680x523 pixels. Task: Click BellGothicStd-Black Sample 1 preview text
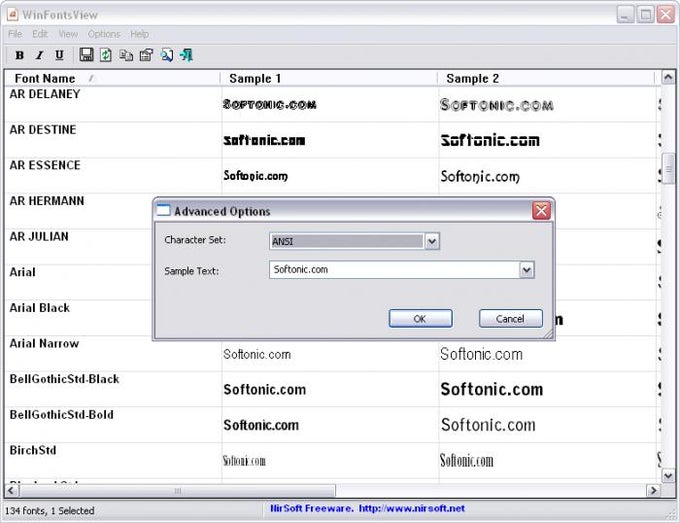[265, 389]
